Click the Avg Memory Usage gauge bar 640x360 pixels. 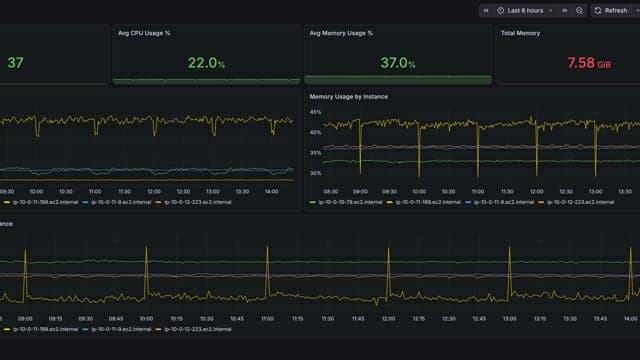click(398, 80)
